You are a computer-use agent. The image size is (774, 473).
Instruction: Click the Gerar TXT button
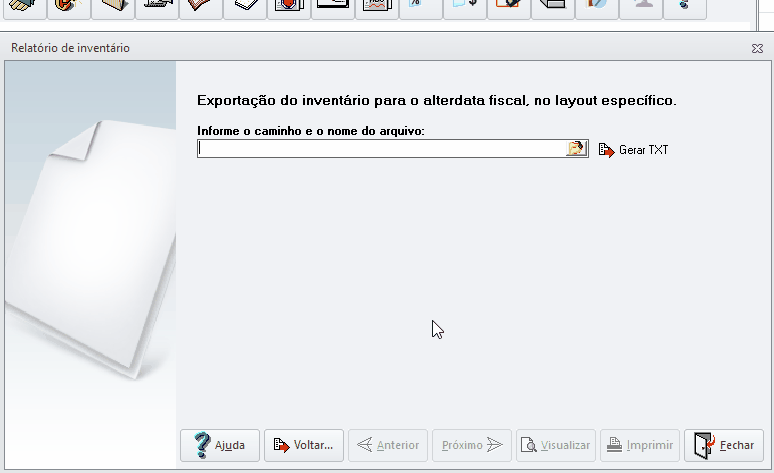[x=633, y=150]
